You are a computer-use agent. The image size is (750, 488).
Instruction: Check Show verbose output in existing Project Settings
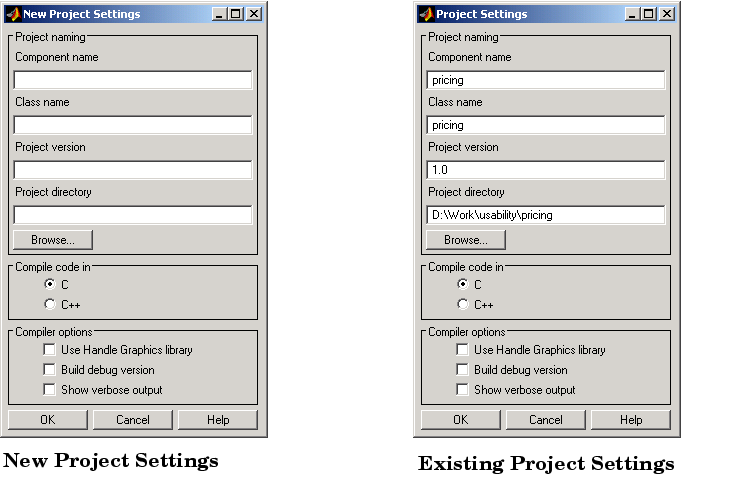click(x=462, y=389)
